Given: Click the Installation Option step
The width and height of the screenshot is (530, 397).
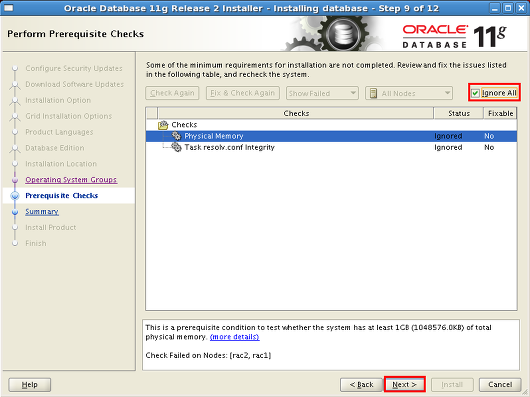Looking at the screenshot, I should (x=58, y=100).
